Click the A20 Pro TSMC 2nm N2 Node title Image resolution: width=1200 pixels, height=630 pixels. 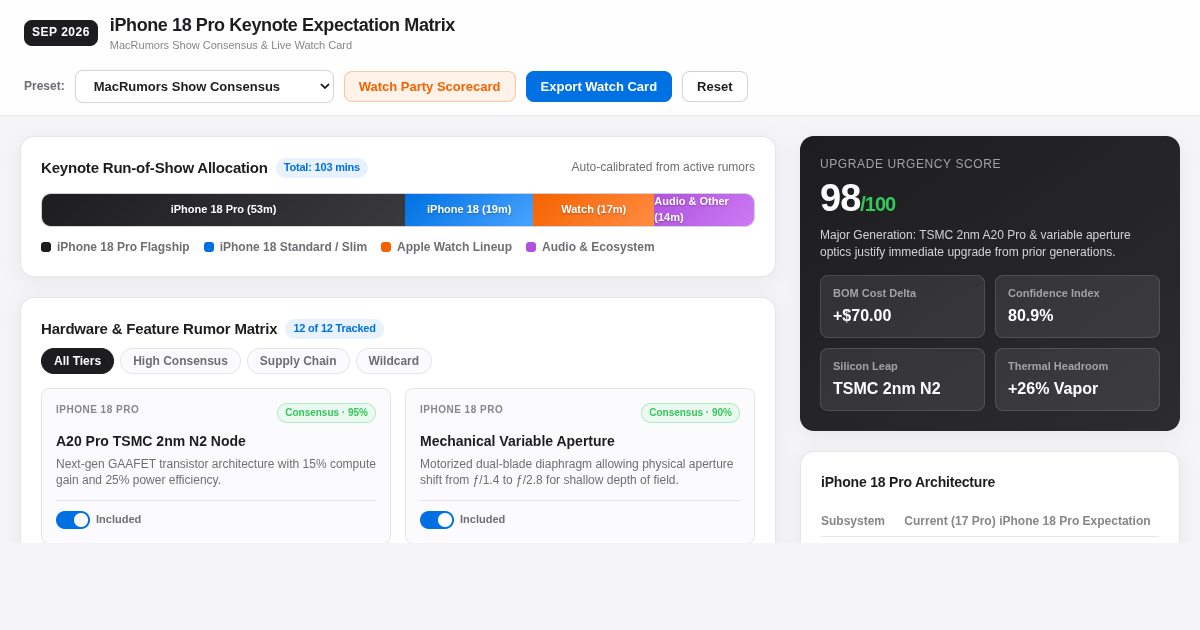tap(151, 441)
